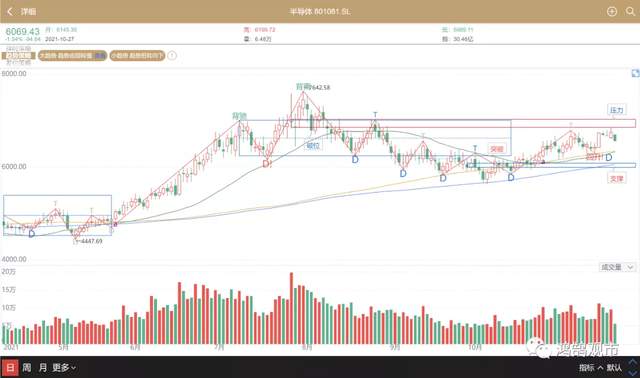Tap the up arrow in bottom-right corner

[633, 362]
